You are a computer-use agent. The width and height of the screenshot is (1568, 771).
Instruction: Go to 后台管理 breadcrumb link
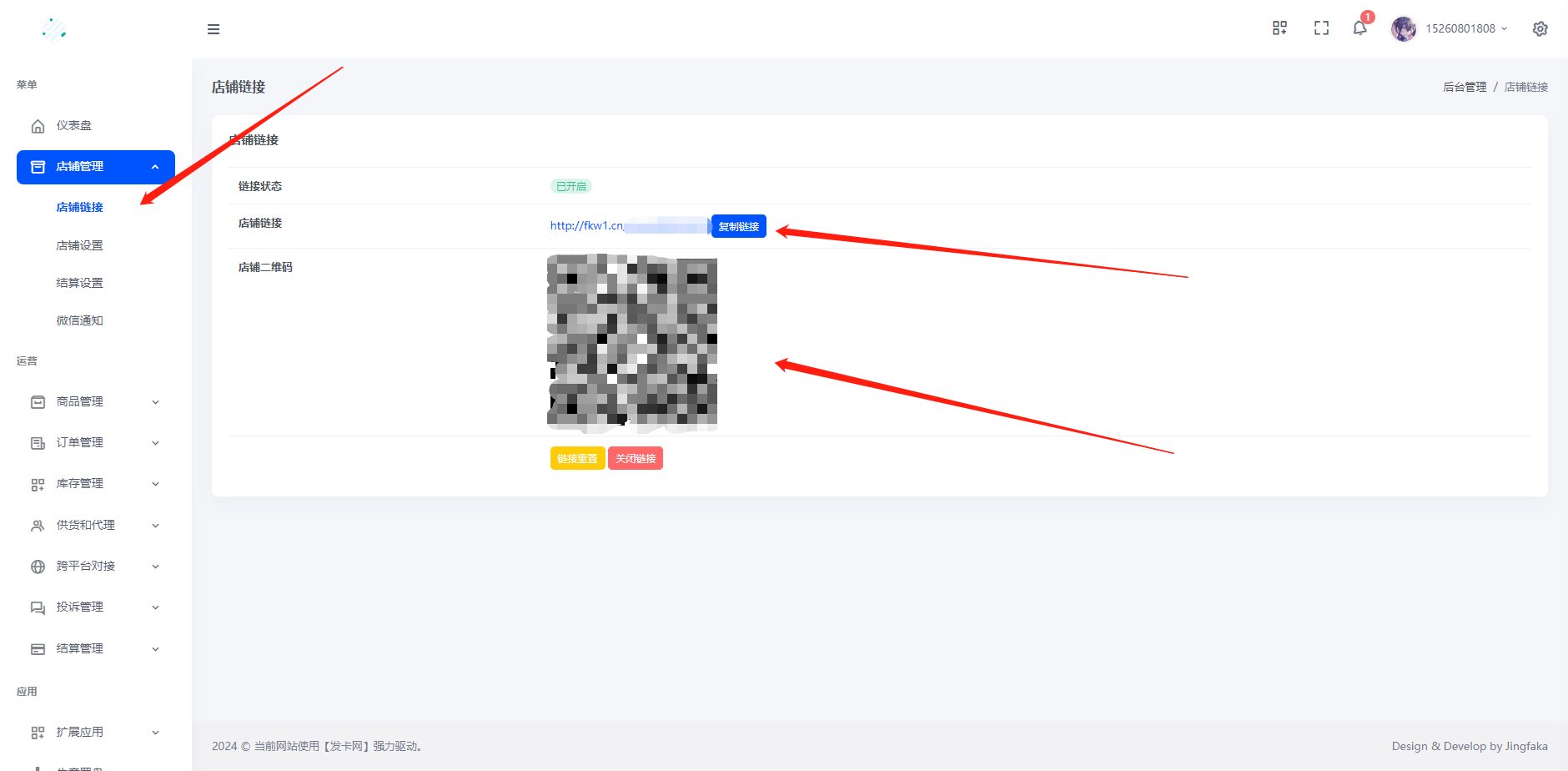[x=1465, y=87]
